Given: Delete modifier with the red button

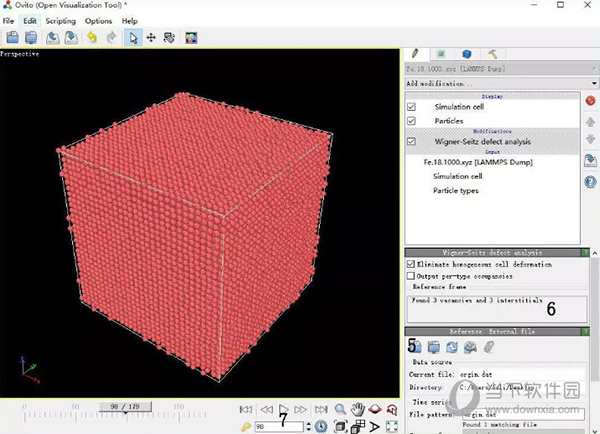Looking at the screenshot, I should click(x=591, y=101).
